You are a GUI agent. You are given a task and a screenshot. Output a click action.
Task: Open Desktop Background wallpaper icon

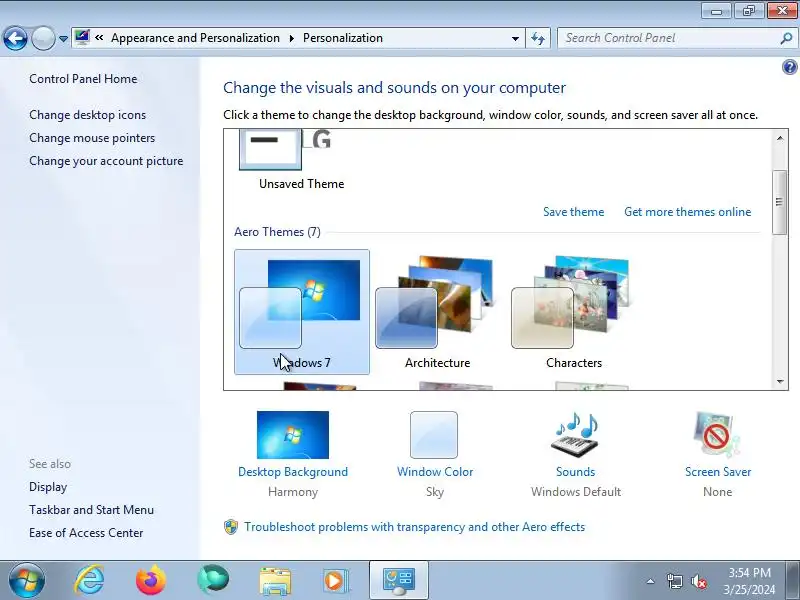coord(293,435)
